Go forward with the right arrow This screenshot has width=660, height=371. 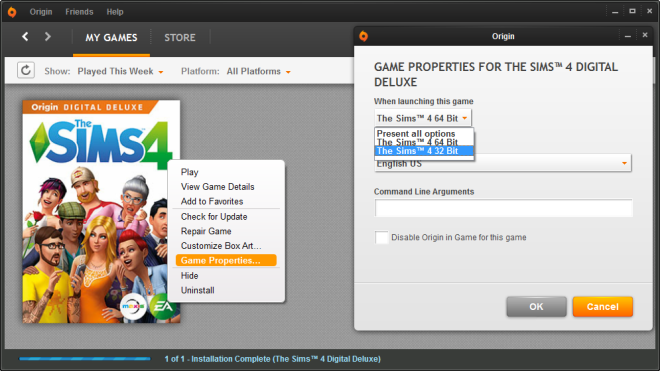tap(48, 37)
